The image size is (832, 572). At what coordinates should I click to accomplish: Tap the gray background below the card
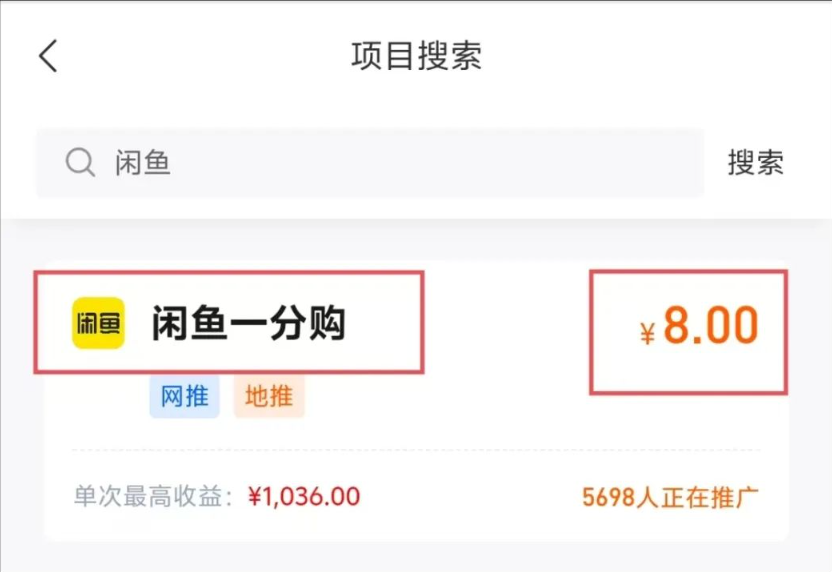click(416, 557)
